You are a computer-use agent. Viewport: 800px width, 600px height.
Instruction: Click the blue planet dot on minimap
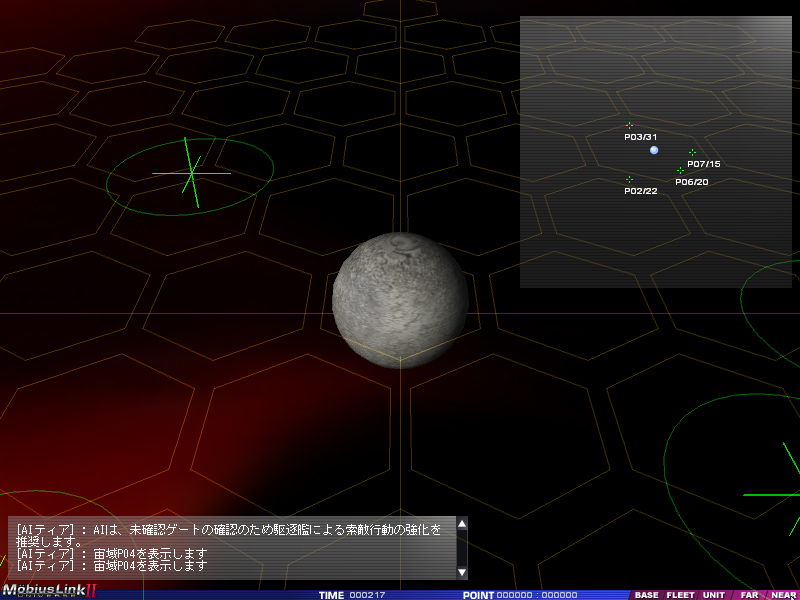coord(654,150)
